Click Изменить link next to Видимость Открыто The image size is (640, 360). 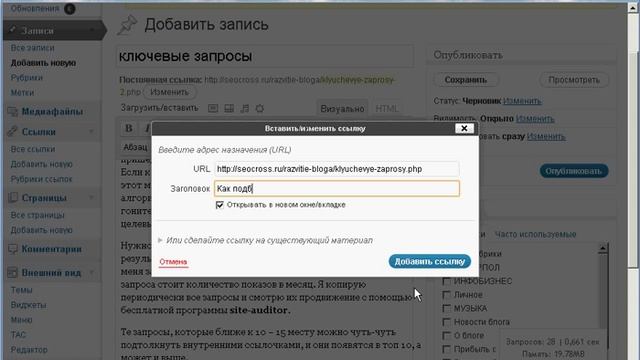pyautogui.click(x=535, y=119)
